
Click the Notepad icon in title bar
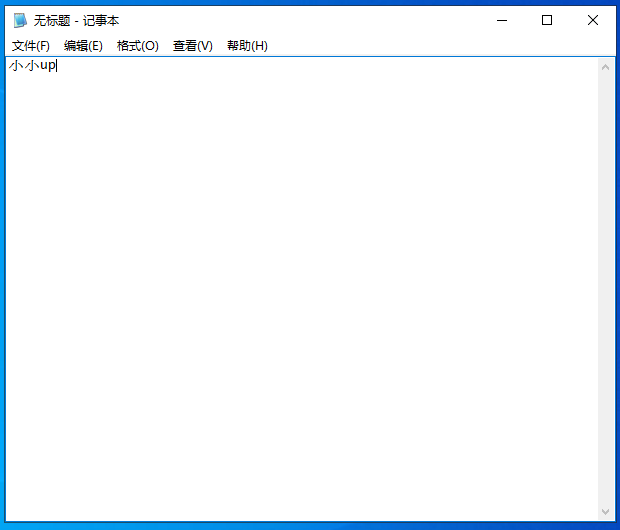point(20,20)
